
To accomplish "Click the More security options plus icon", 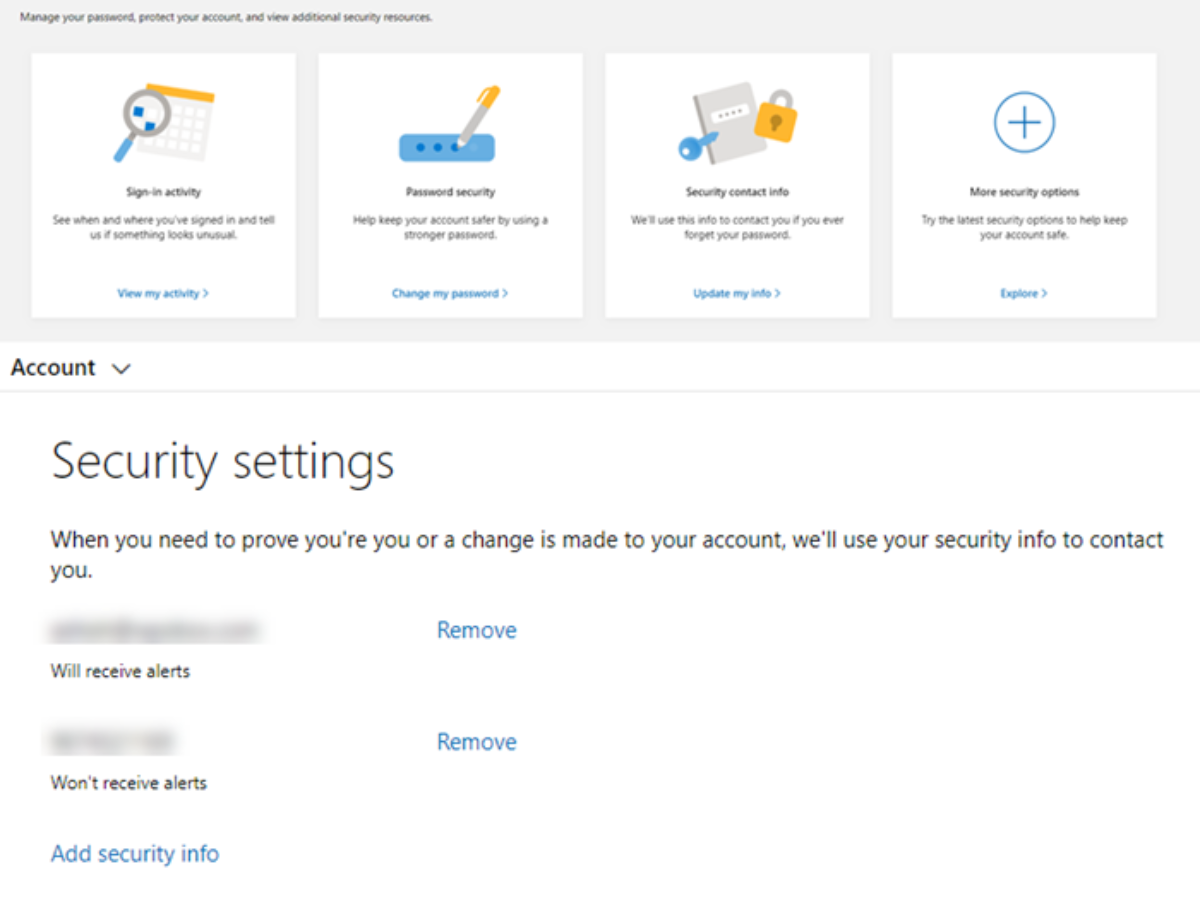I will tap(1023, 122).
